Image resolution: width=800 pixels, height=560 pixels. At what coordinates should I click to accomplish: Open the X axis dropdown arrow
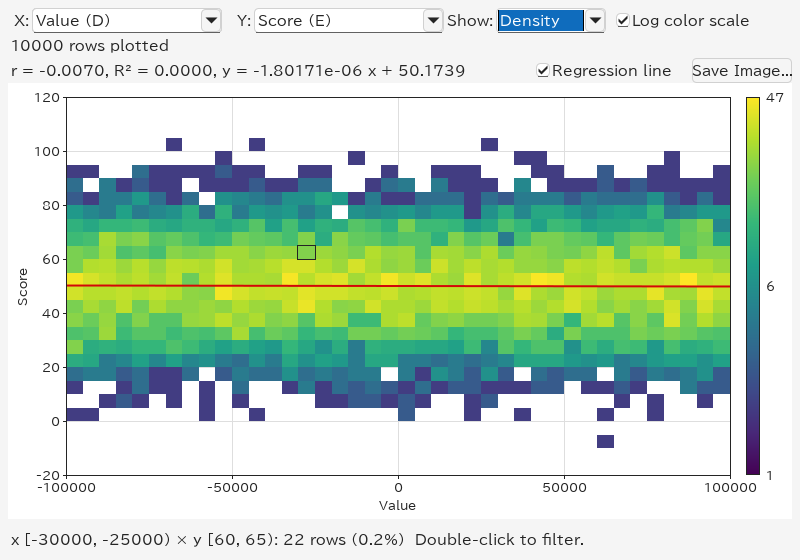pyautogui.click(x=211, y=21)
